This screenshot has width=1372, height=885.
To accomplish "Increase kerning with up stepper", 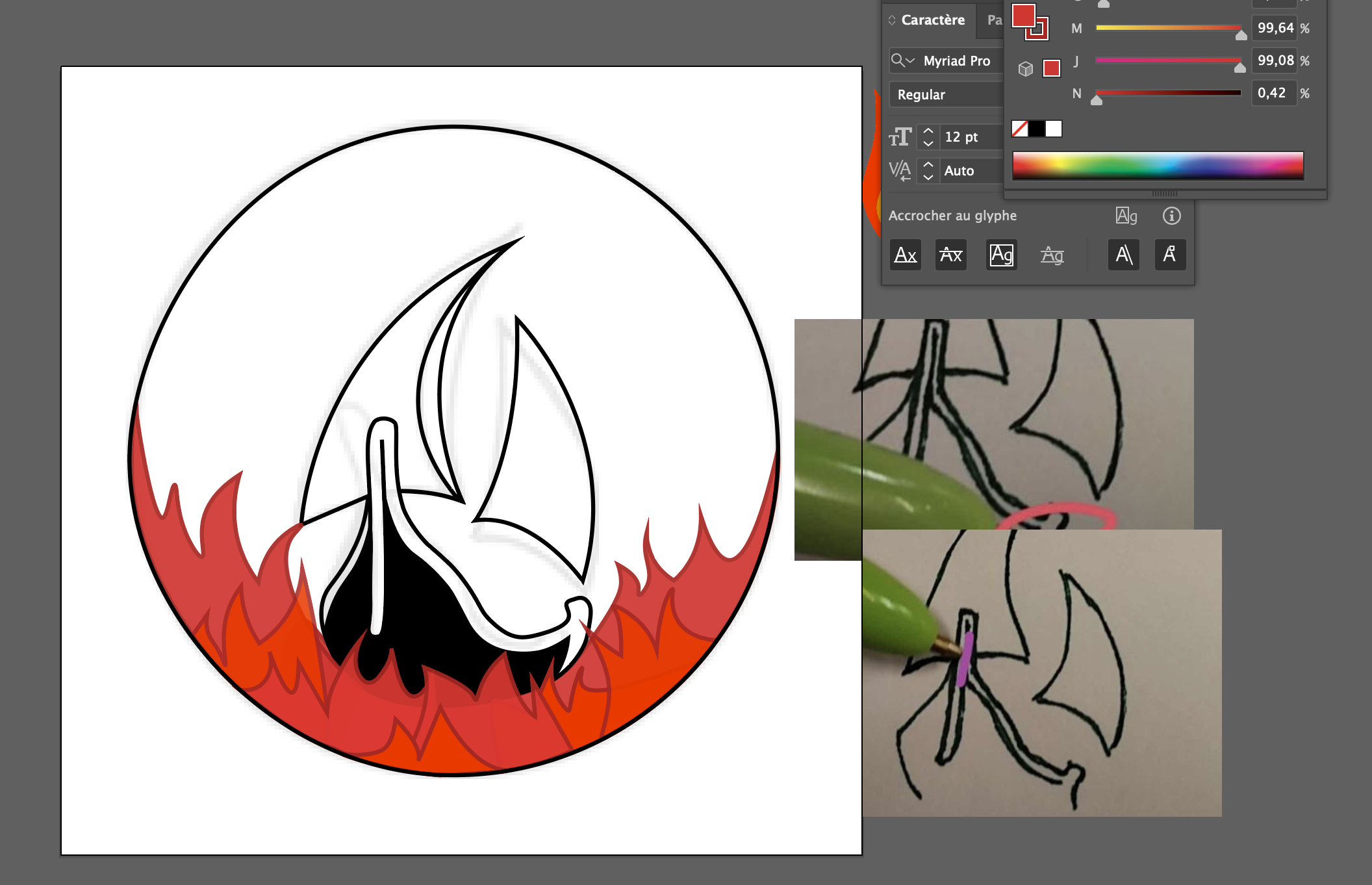I will tap(928, 164).
